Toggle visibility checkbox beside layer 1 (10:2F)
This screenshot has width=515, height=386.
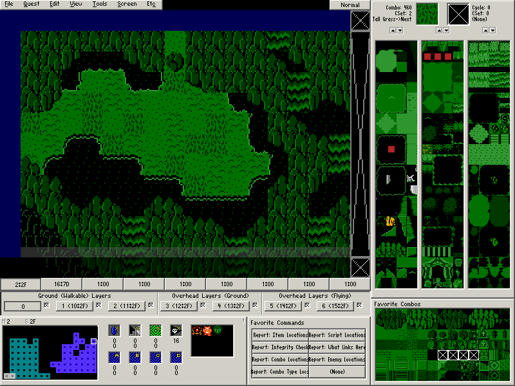coord(98,305)
